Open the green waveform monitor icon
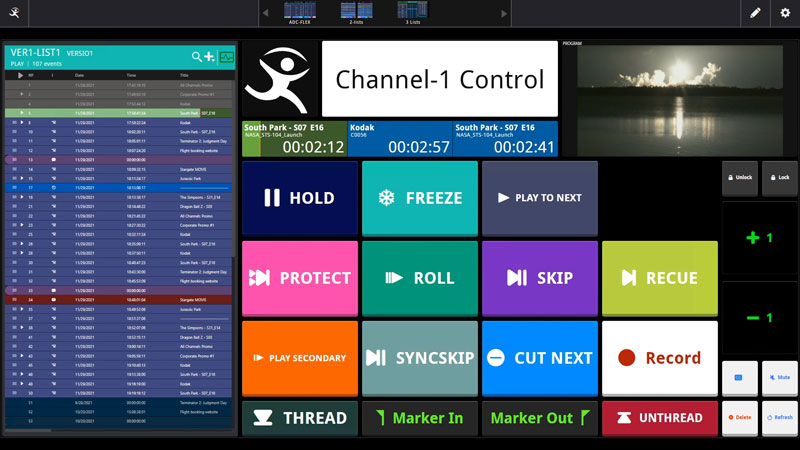 (x=227, y=57)
